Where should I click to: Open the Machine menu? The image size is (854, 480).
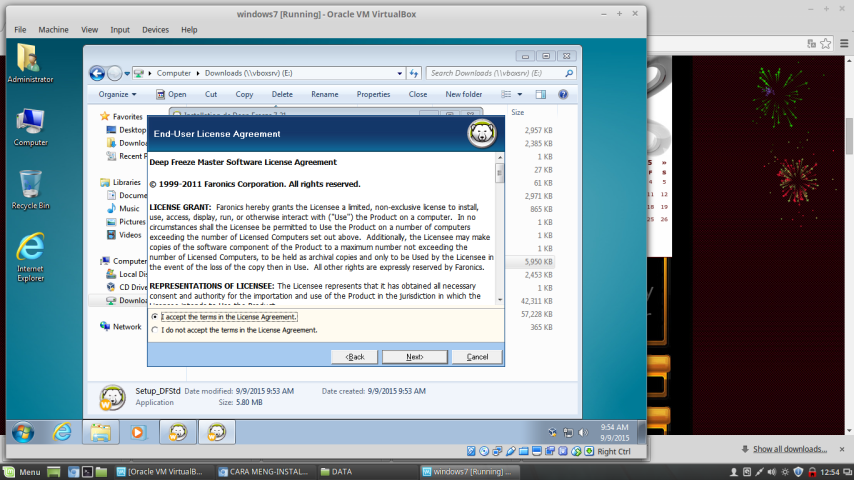53,30
